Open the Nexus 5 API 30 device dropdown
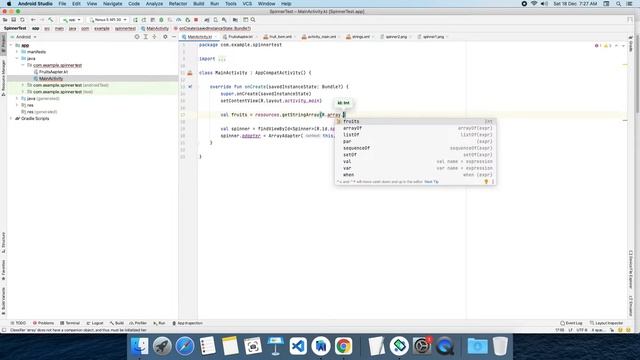640x360 pixels. click(x=108, y=20)
